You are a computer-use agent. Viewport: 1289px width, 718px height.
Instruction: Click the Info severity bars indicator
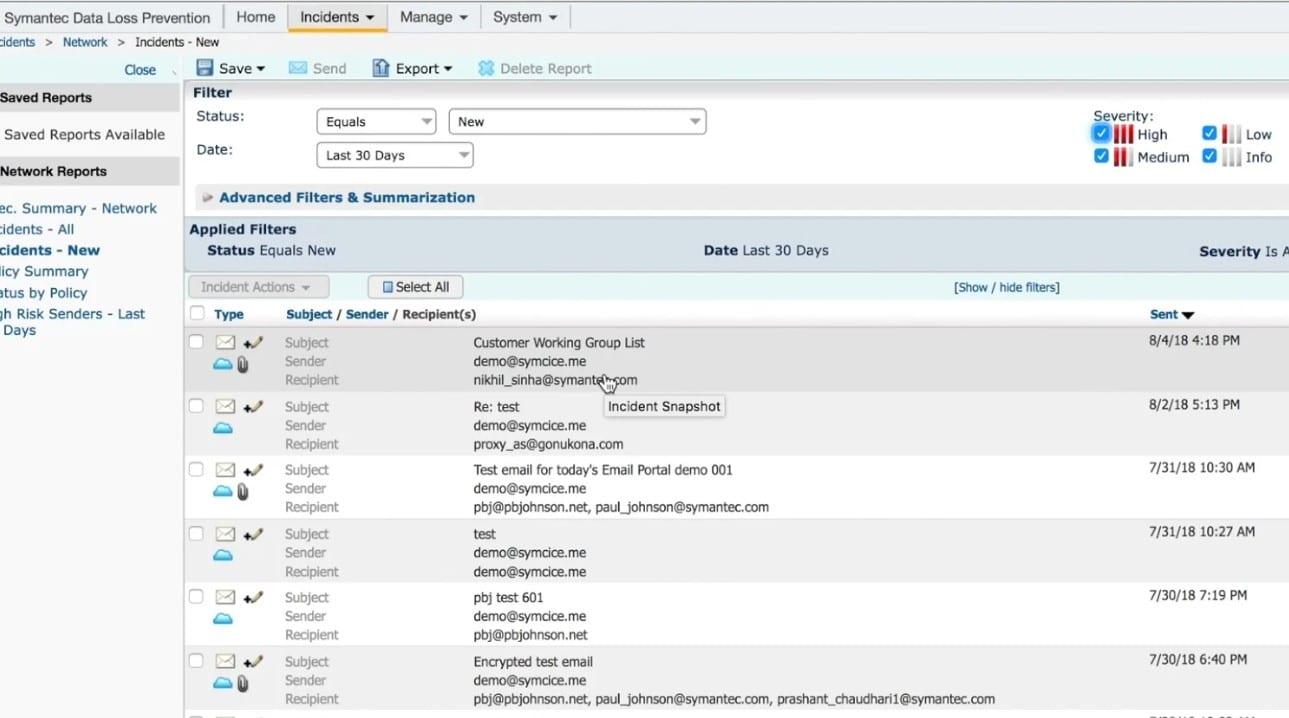[1231, 157]
